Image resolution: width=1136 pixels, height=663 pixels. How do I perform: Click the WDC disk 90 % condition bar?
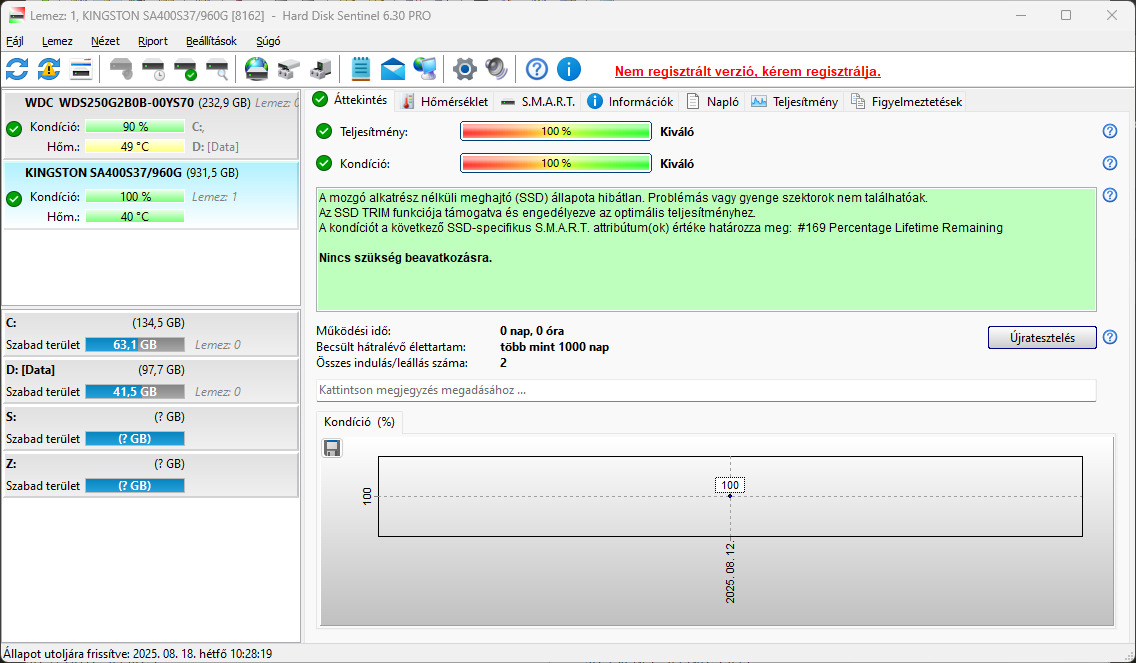(x=135, y=127)
